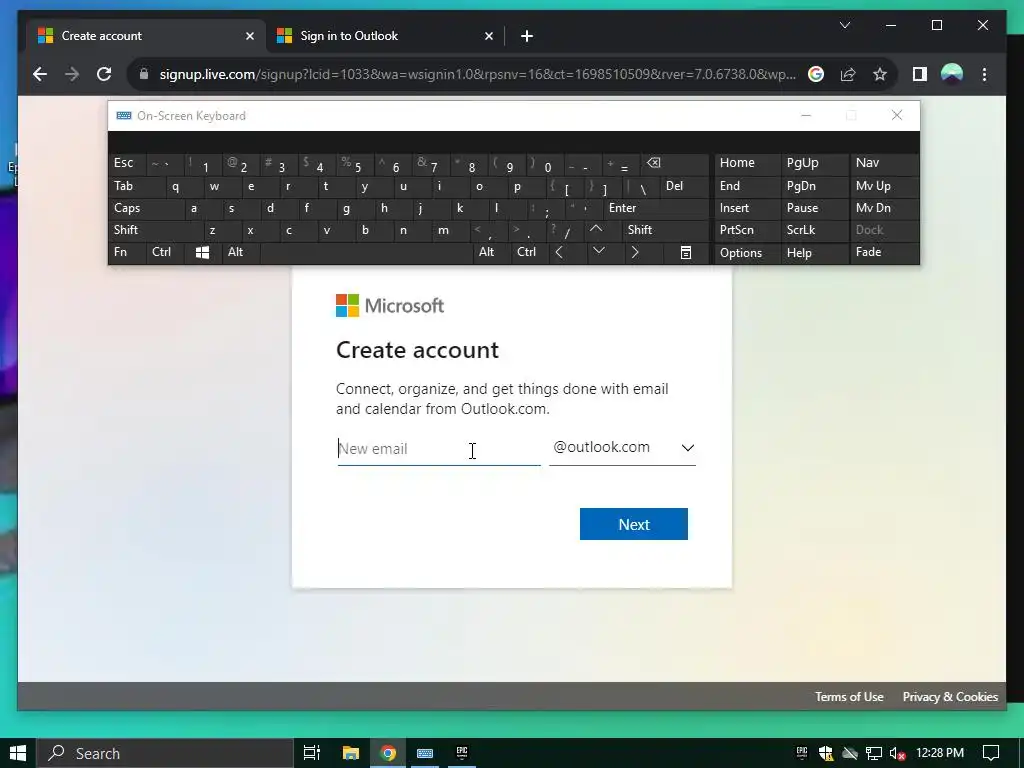1024x768 pixels.
Task: Click the Nav key on On-Screen Keyboard
Action: click(884, 163)
